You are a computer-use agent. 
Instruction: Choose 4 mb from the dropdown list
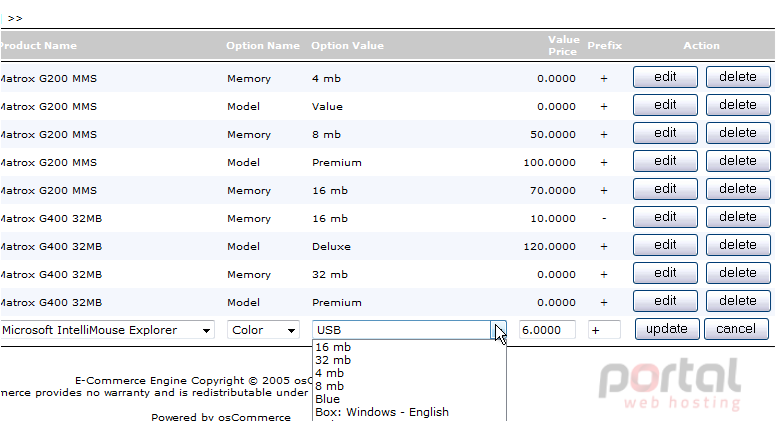tap(409, 373)
